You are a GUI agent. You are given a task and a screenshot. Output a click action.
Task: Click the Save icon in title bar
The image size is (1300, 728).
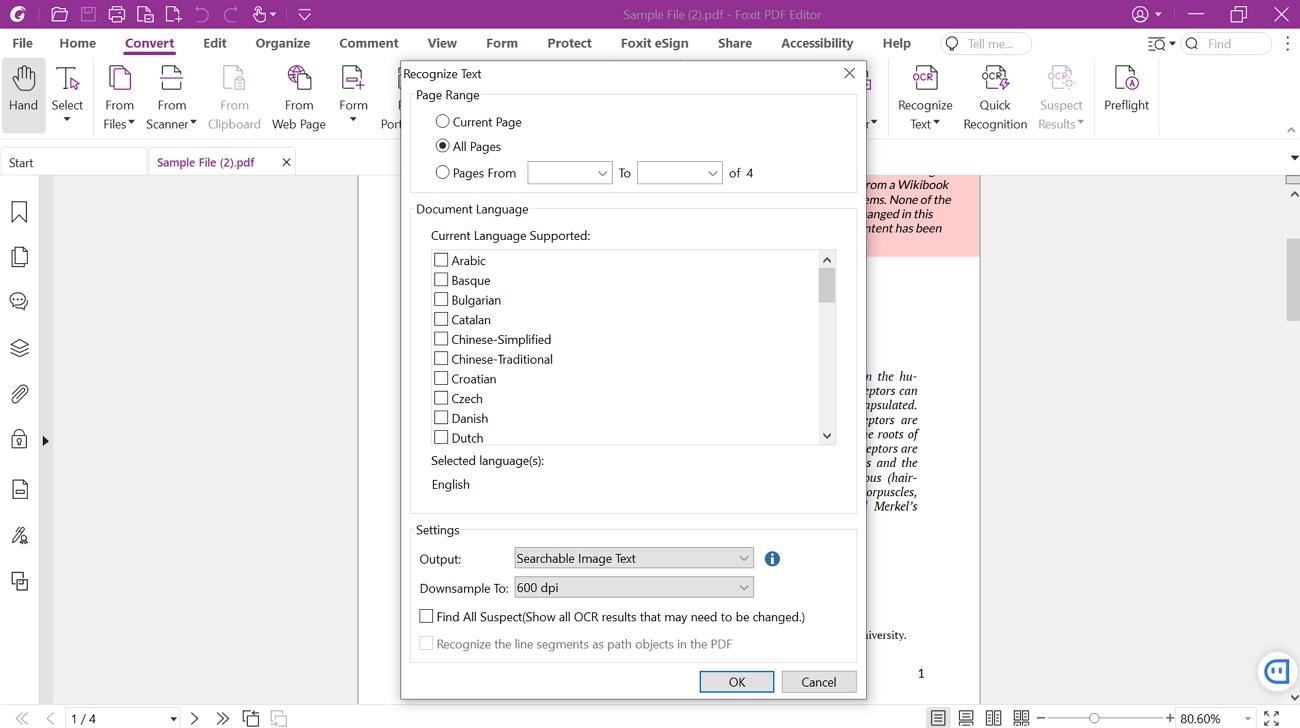click(x=88, y=15)
